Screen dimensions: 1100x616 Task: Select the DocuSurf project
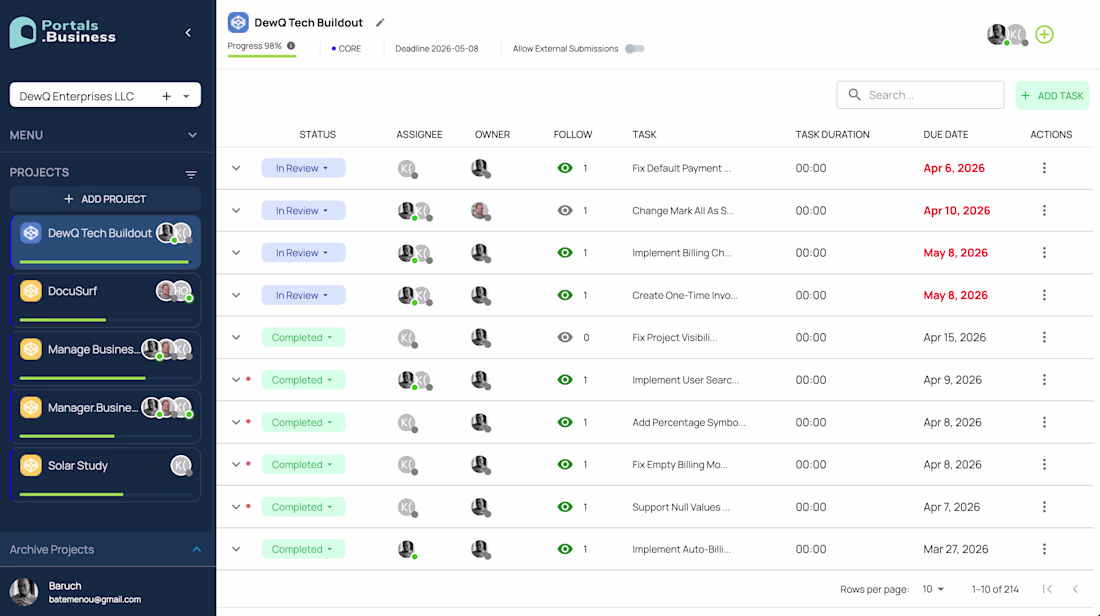(105, 300)
